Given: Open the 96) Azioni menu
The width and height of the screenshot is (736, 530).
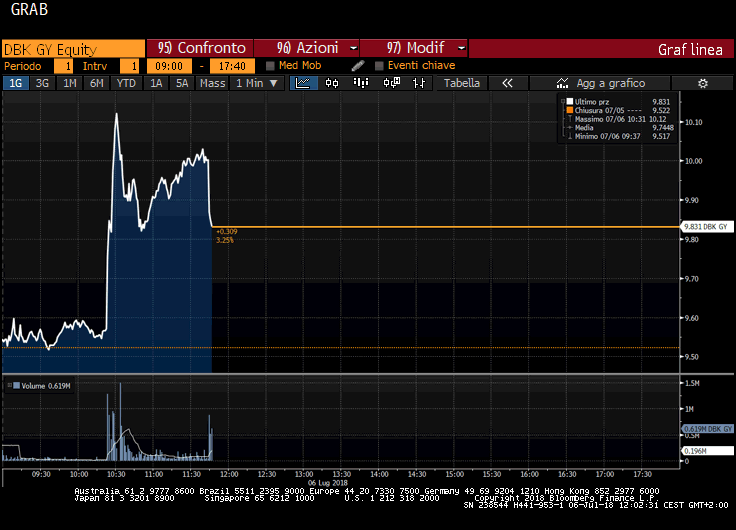Looking at the screenshot, I should (307, 48).
